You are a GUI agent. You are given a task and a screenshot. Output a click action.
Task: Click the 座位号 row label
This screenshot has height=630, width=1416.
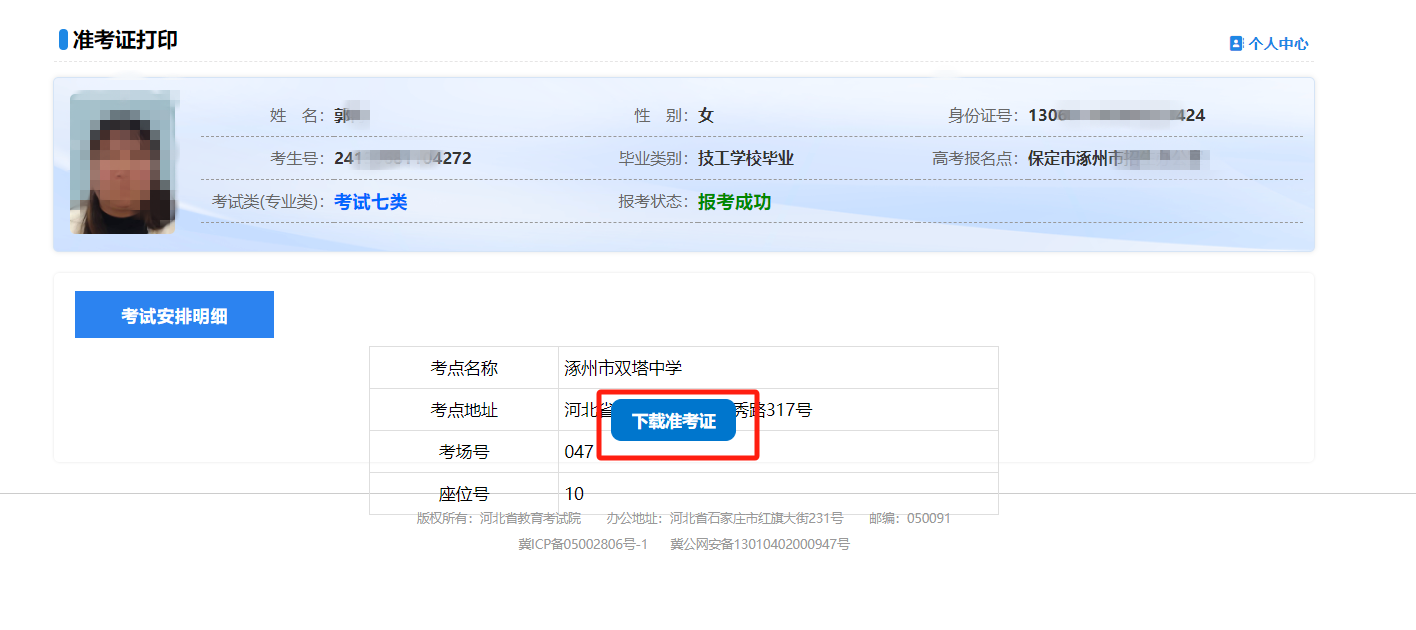(x=464, y=494)
